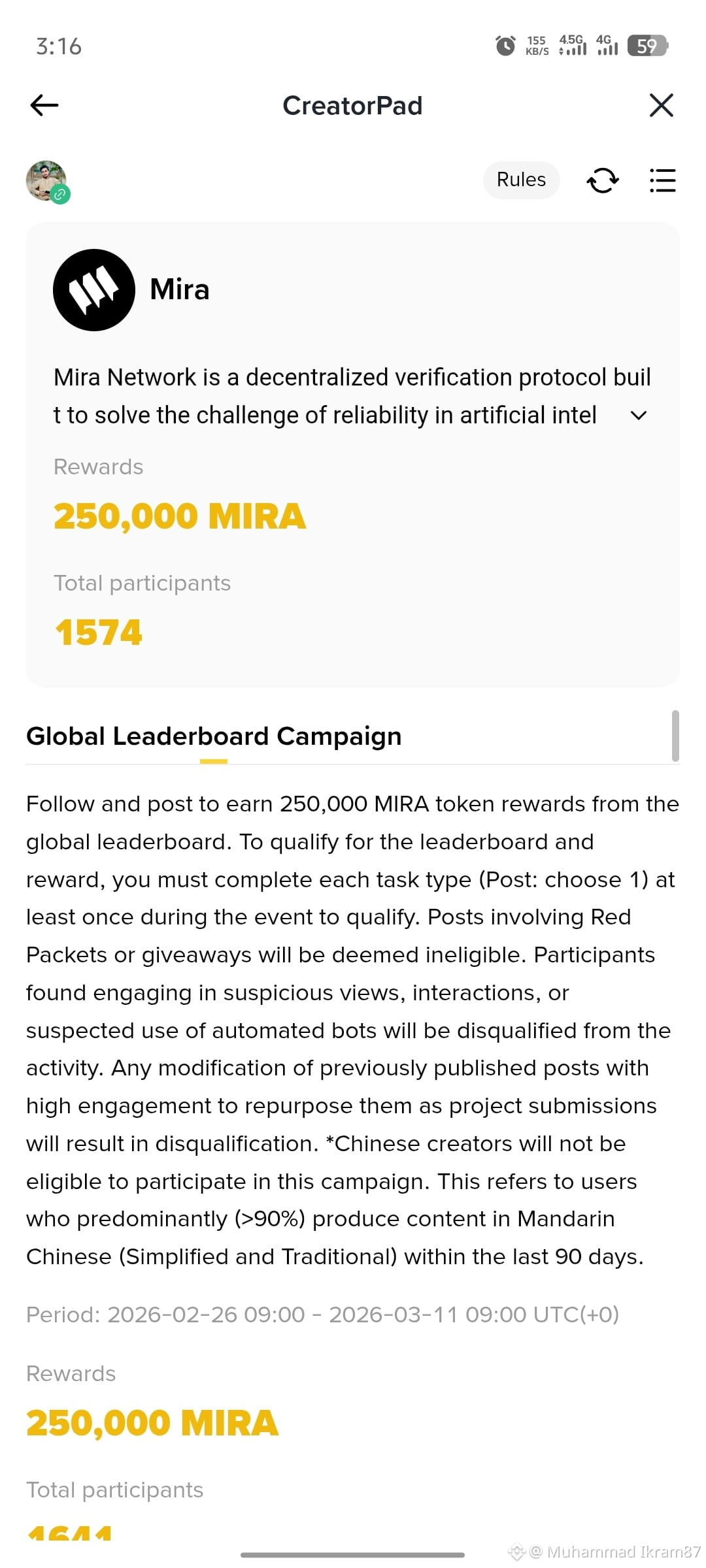Tap the campaign Period date line
Viewport: 706px width, 1568px height.
322,1315
